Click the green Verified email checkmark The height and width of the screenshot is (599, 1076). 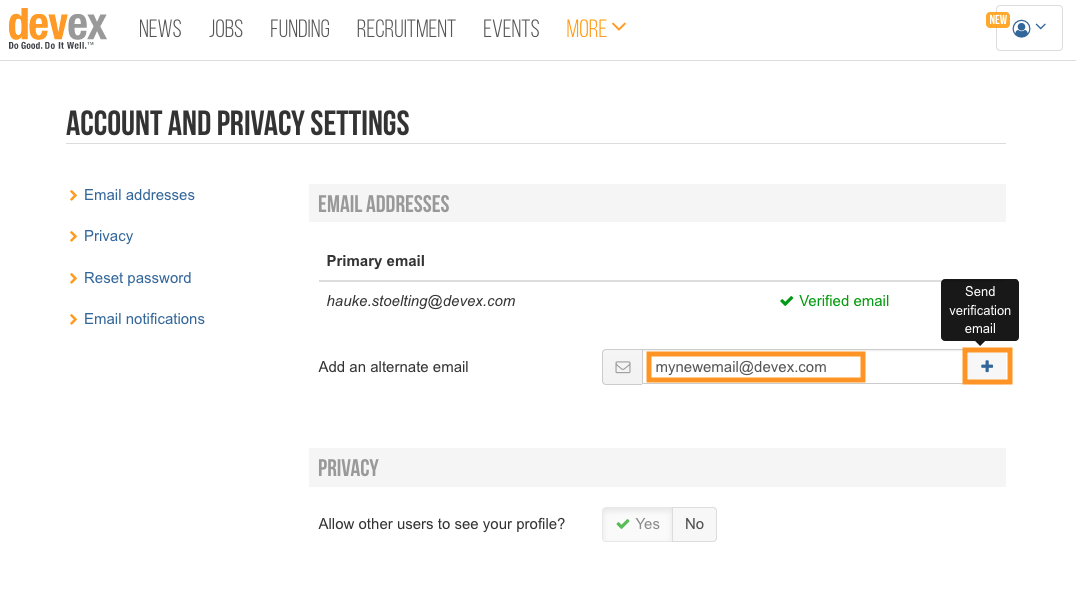786,301
